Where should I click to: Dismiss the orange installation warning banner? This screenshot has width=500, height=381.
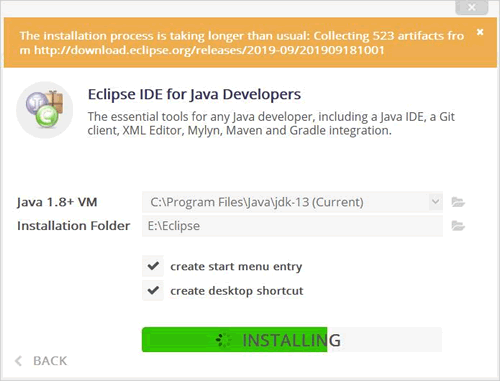click(x=480, y=32)
